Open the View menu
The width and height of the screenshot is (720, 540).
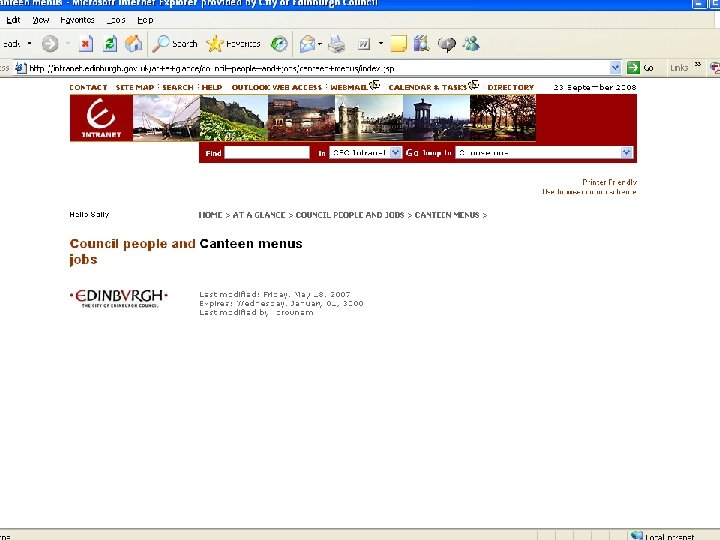(40, 20)
